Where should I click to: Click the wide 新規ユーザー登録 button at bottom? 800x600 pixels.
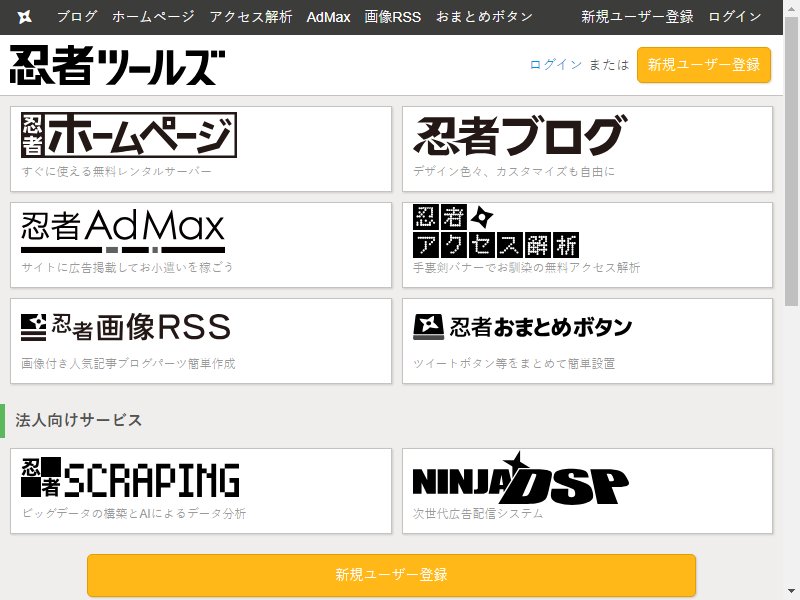click(391, 574)
